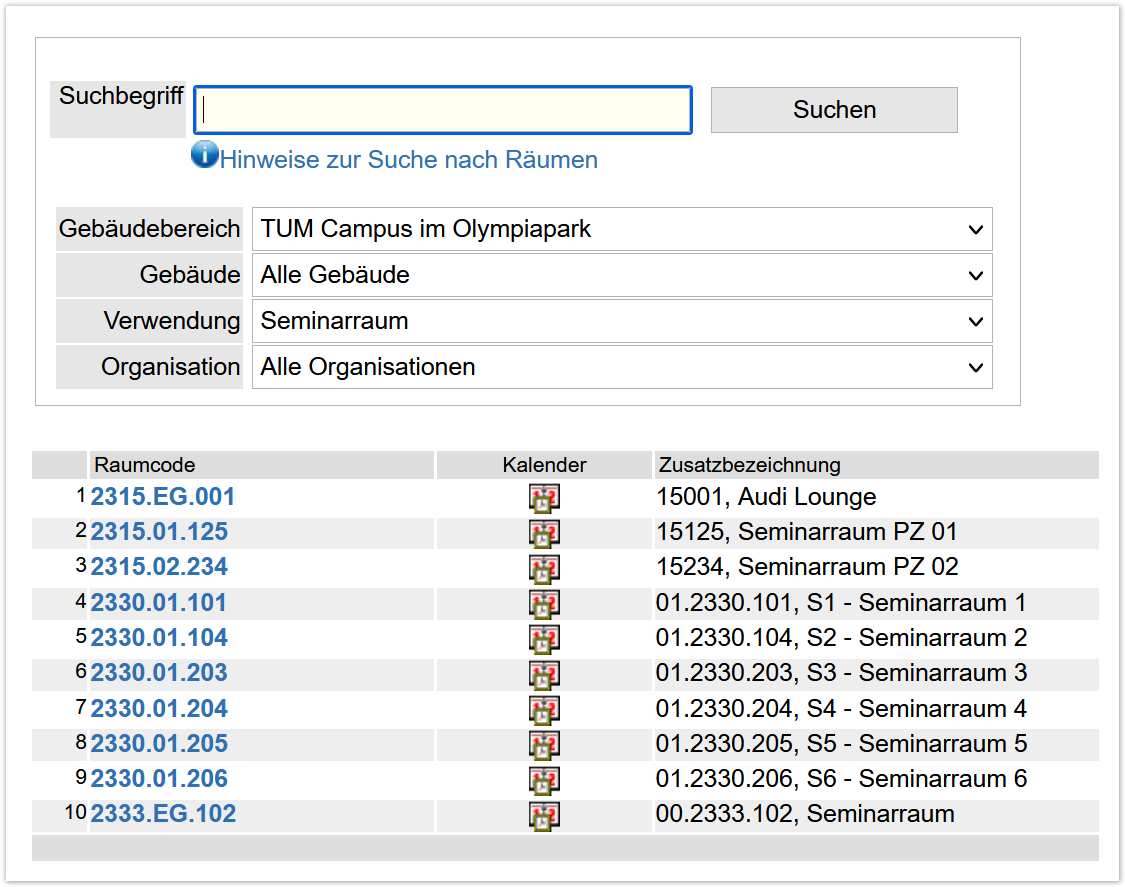Click calendar icon for room 2333.EG.102
The image size is (1125, 887).
click(x=544, y=815)
